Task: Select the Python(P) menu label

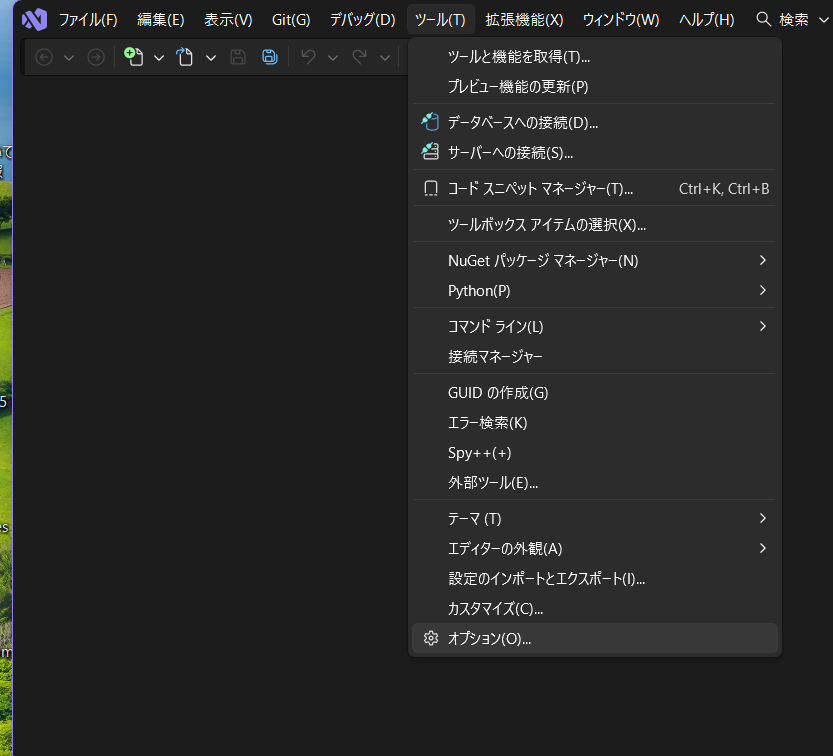Action: [x=479, y=291]
